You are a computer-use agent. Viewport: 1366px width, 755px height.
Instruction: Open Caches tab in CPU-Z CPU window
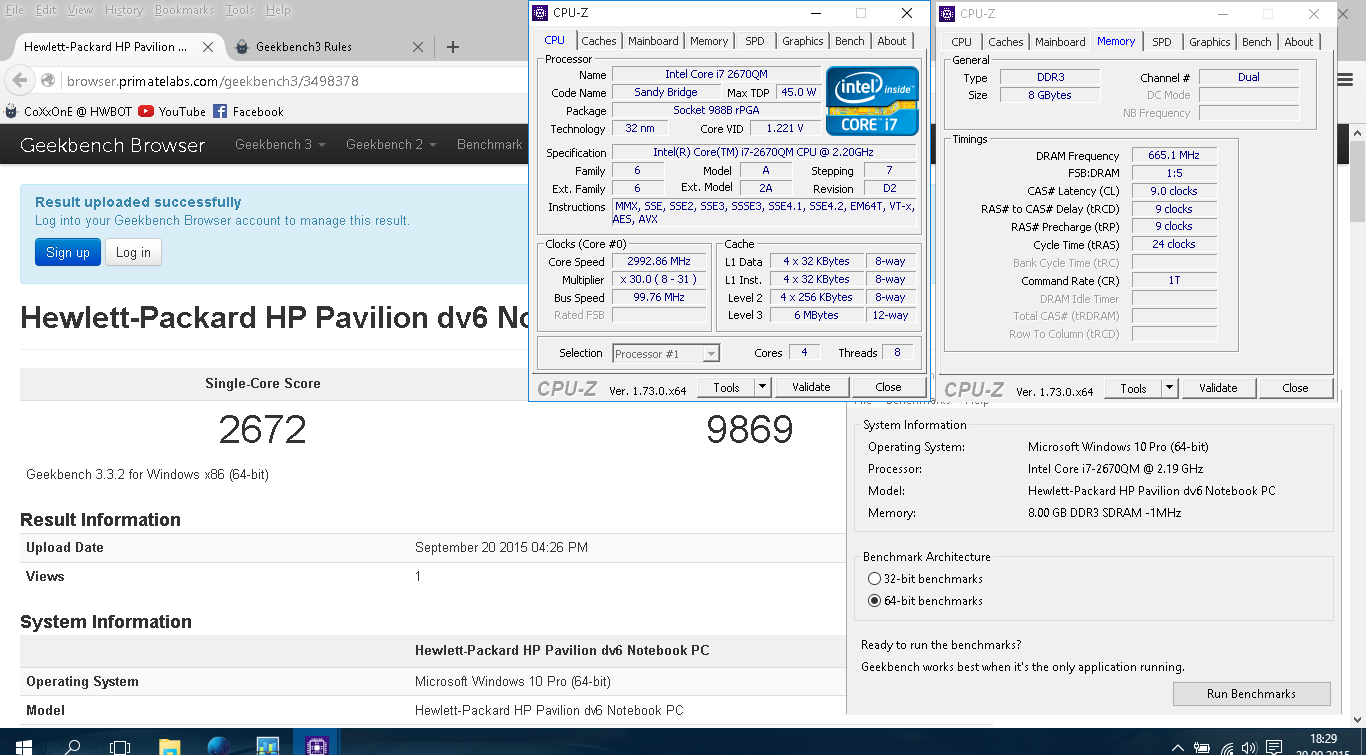tap(599, 41)
